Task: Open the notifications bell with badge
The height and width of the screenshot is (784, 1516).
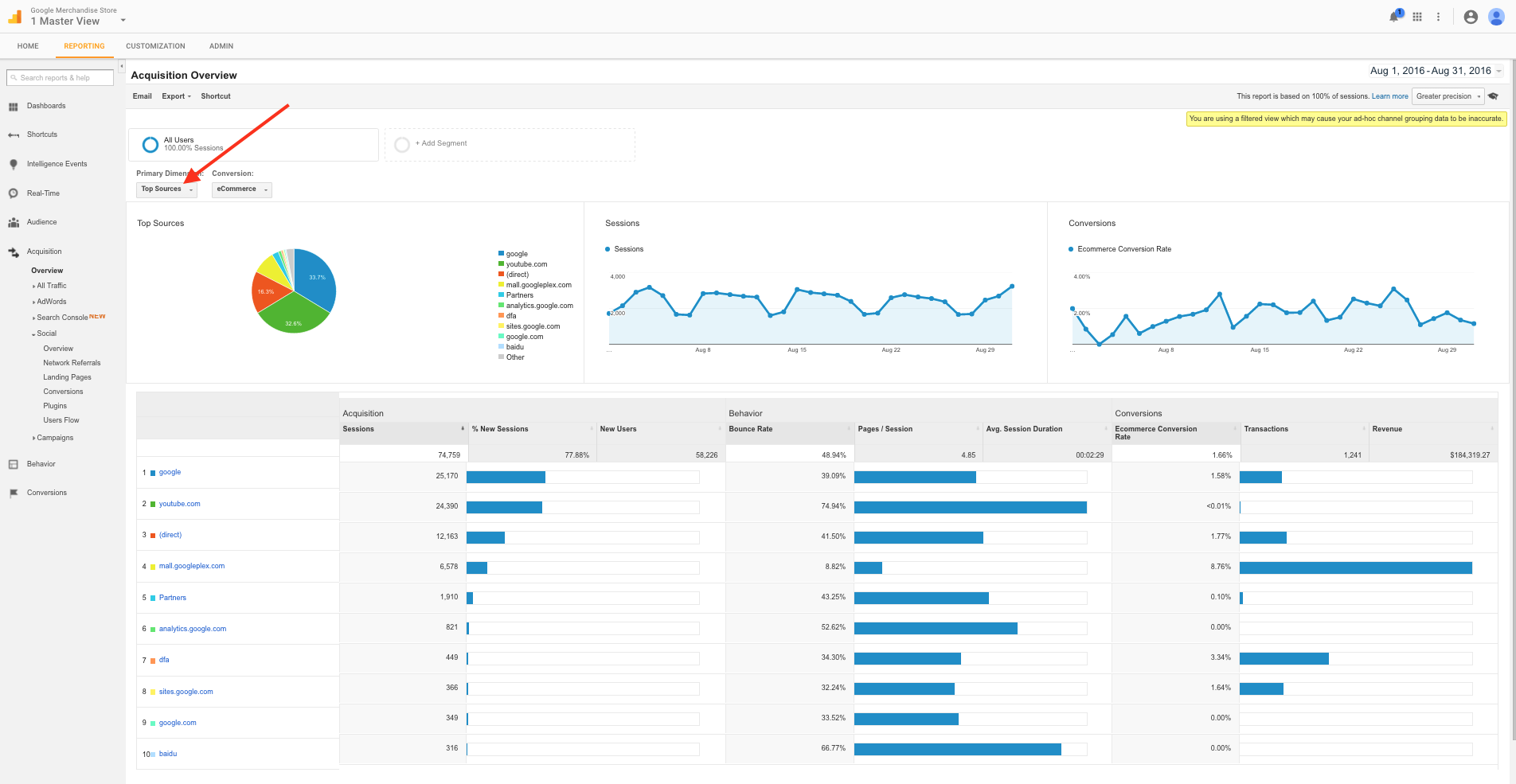Action: pyautogui.click(x=1393, y=16)
